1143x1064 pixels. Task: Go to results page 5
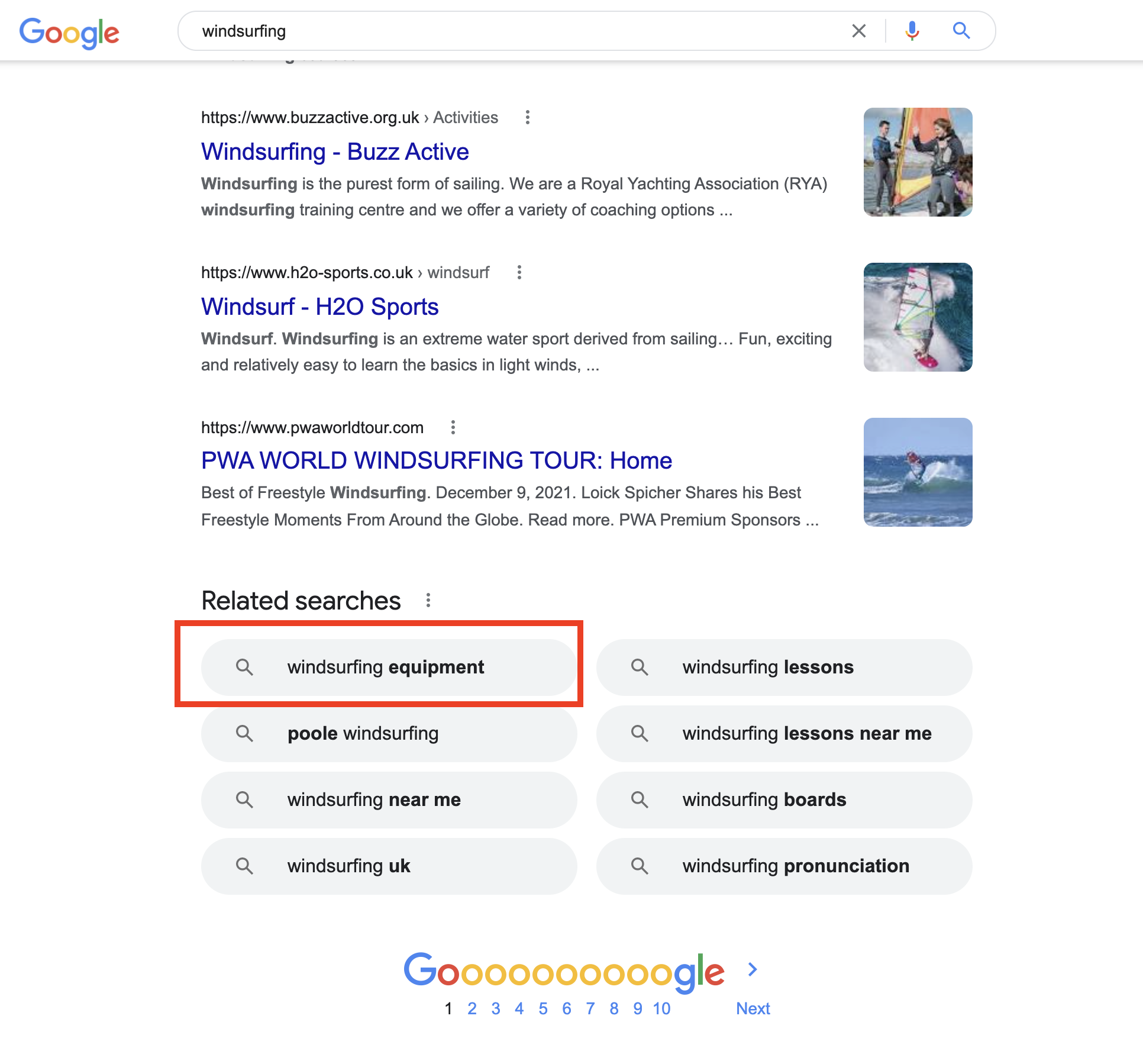coord(543,1008)
